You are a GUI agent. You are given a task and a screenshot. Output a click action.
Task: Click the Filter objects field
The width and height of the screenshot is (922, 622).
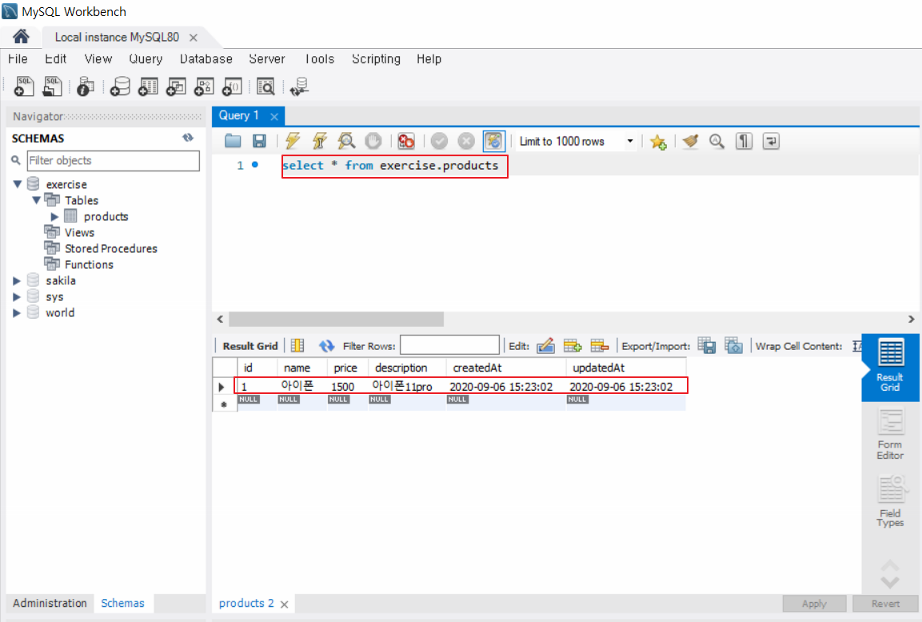[x=113, y=160]
